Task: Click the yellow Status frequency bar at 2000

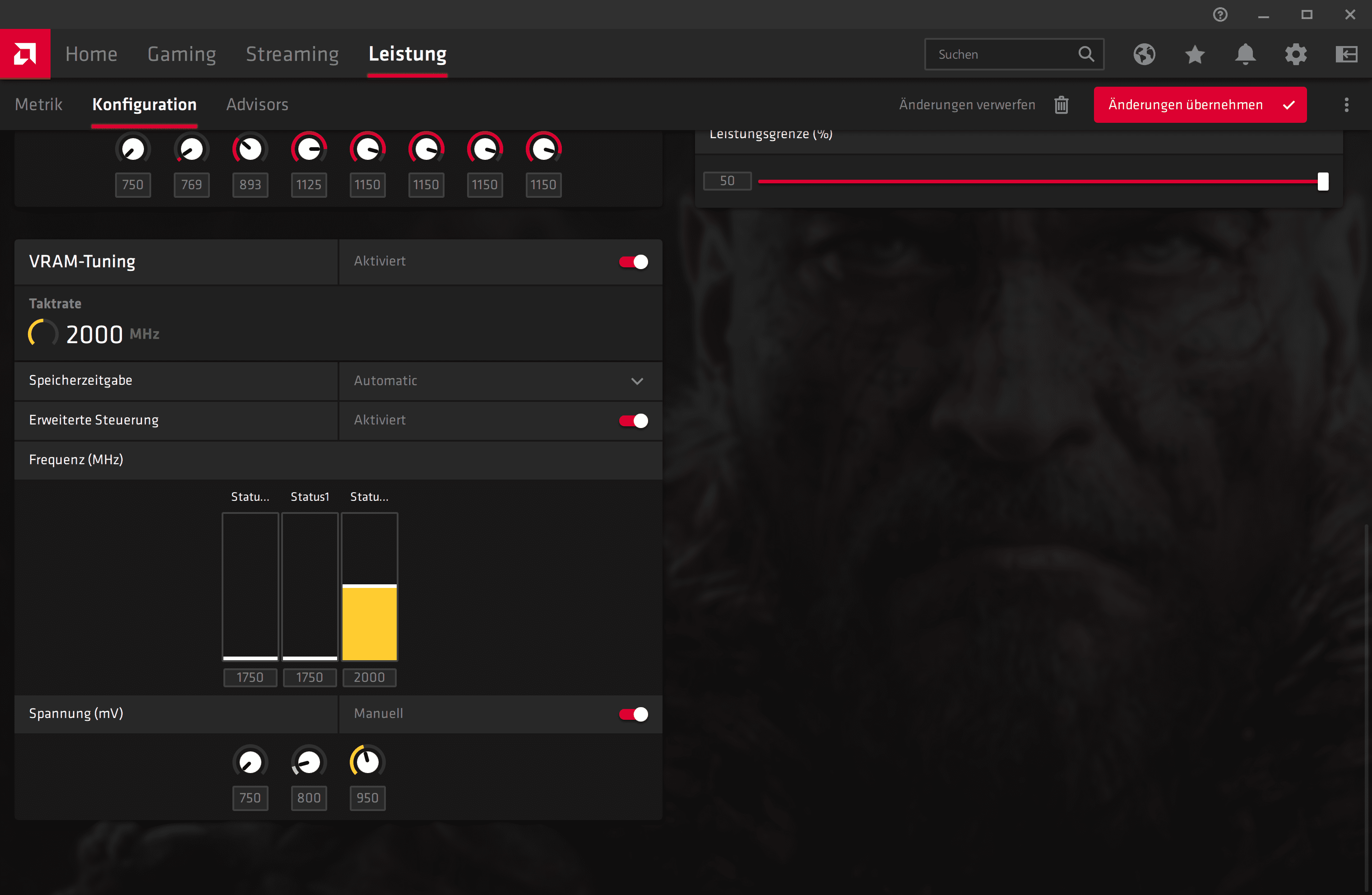Action: tap(370, 587)
